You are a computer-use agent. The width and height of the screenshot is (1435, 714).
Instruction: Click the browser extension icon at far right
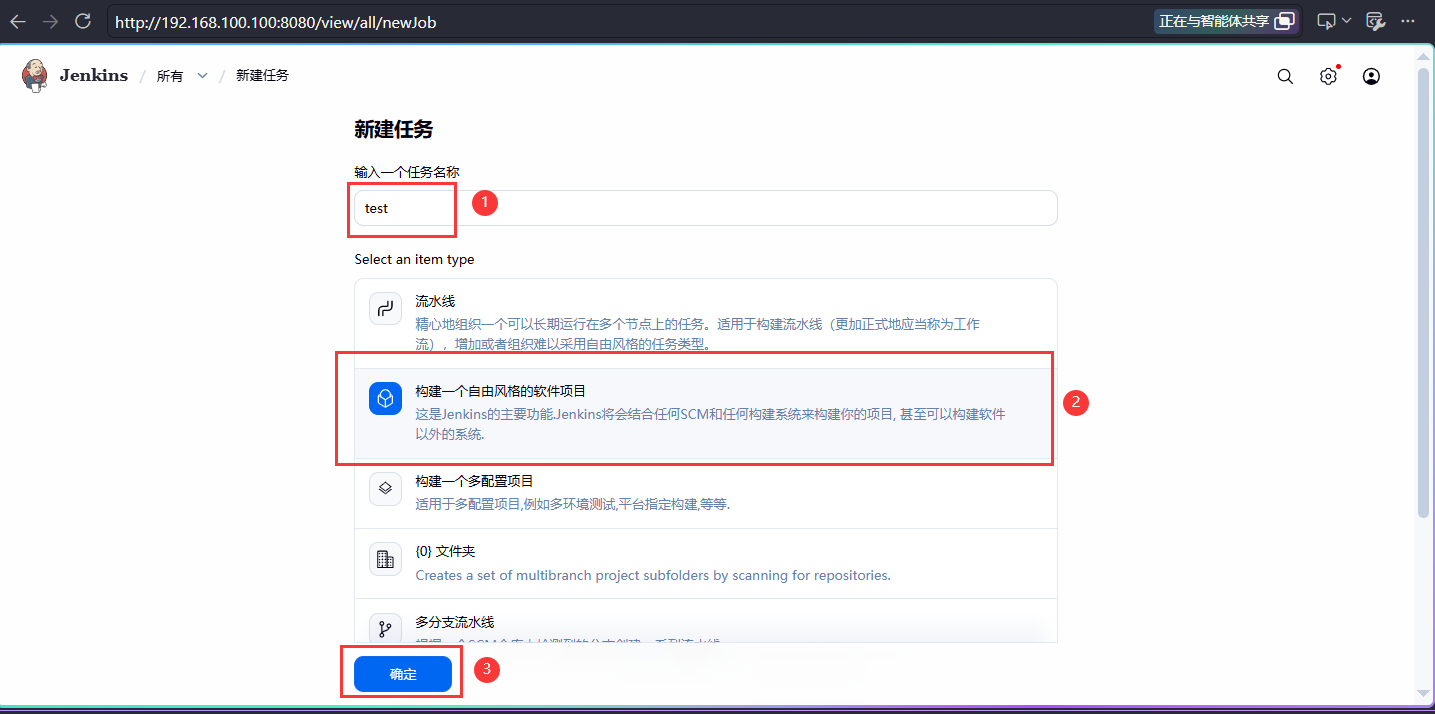(x=1375, y=21)
